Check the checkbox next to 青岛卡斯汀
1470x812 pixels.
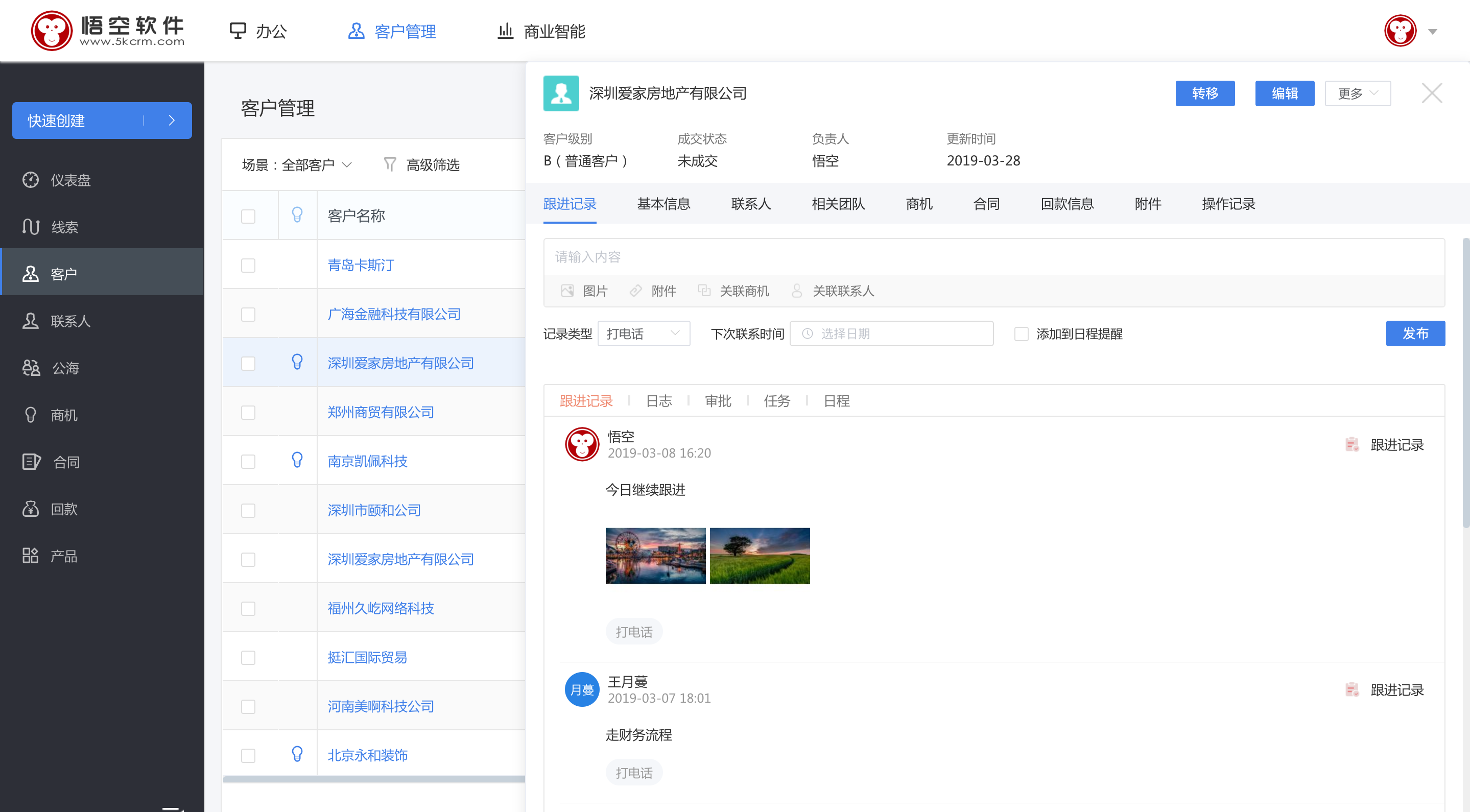click(248, 265)
